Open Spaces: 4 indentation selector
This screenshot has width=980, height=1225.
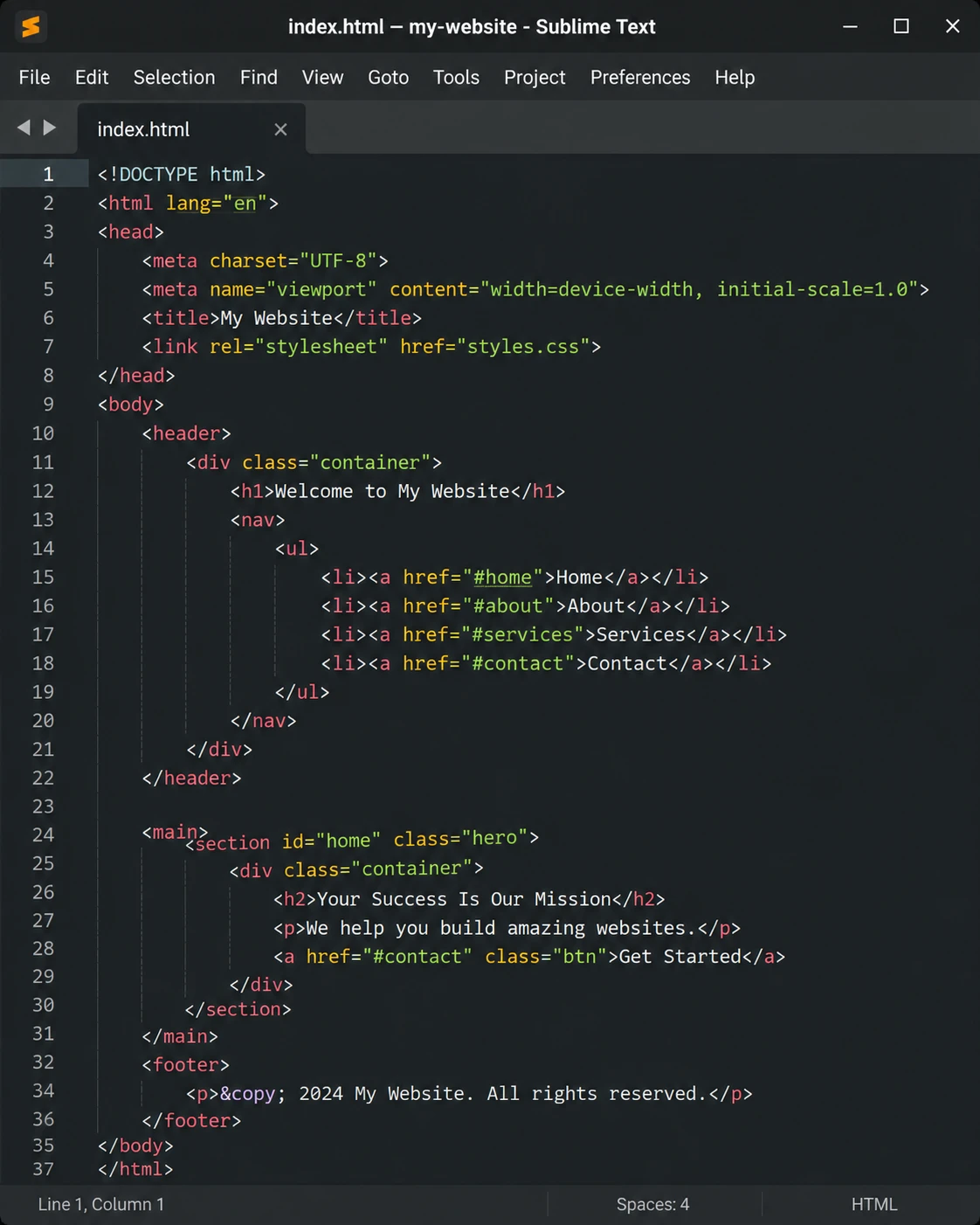point(652,1204)
